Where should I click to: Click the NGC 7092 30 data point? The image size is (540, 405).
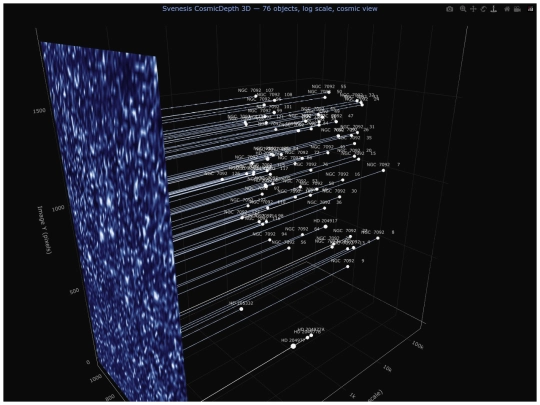tap(340, 197)
